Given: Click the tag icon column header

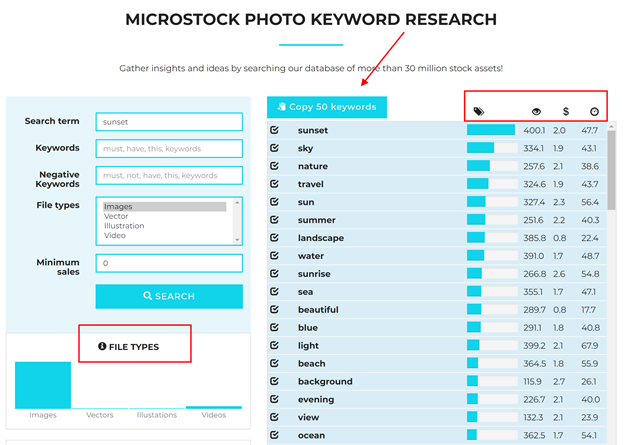Looking at the screenshot, I should pos(479,112).
